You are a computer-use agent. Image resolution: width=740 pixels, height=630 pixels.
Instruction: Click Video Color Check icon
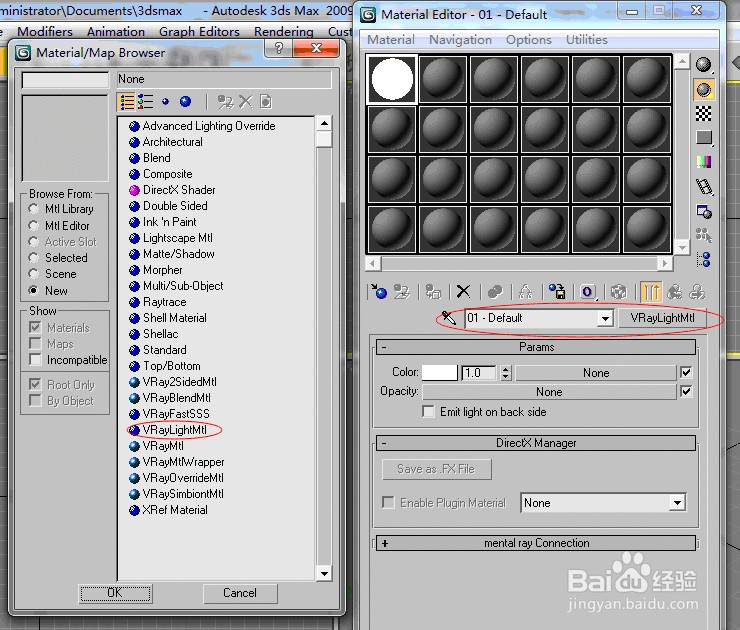(704, 162)
